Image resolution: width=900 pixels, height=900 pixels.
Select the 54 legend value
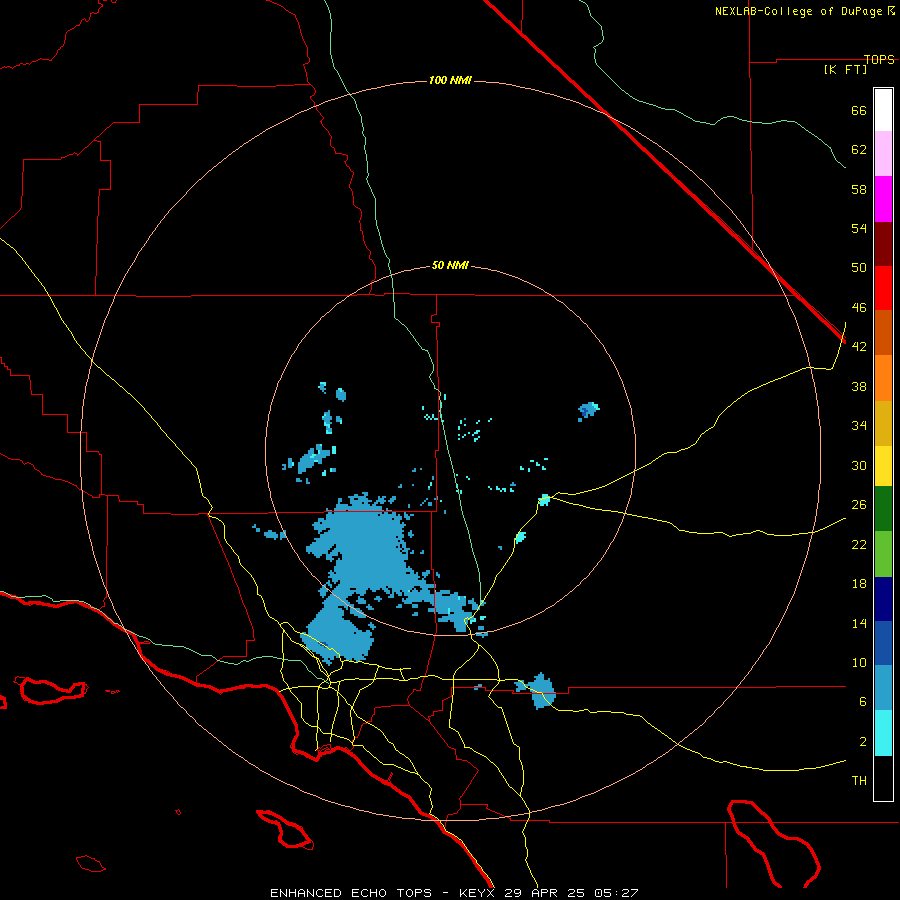(859, 228)
